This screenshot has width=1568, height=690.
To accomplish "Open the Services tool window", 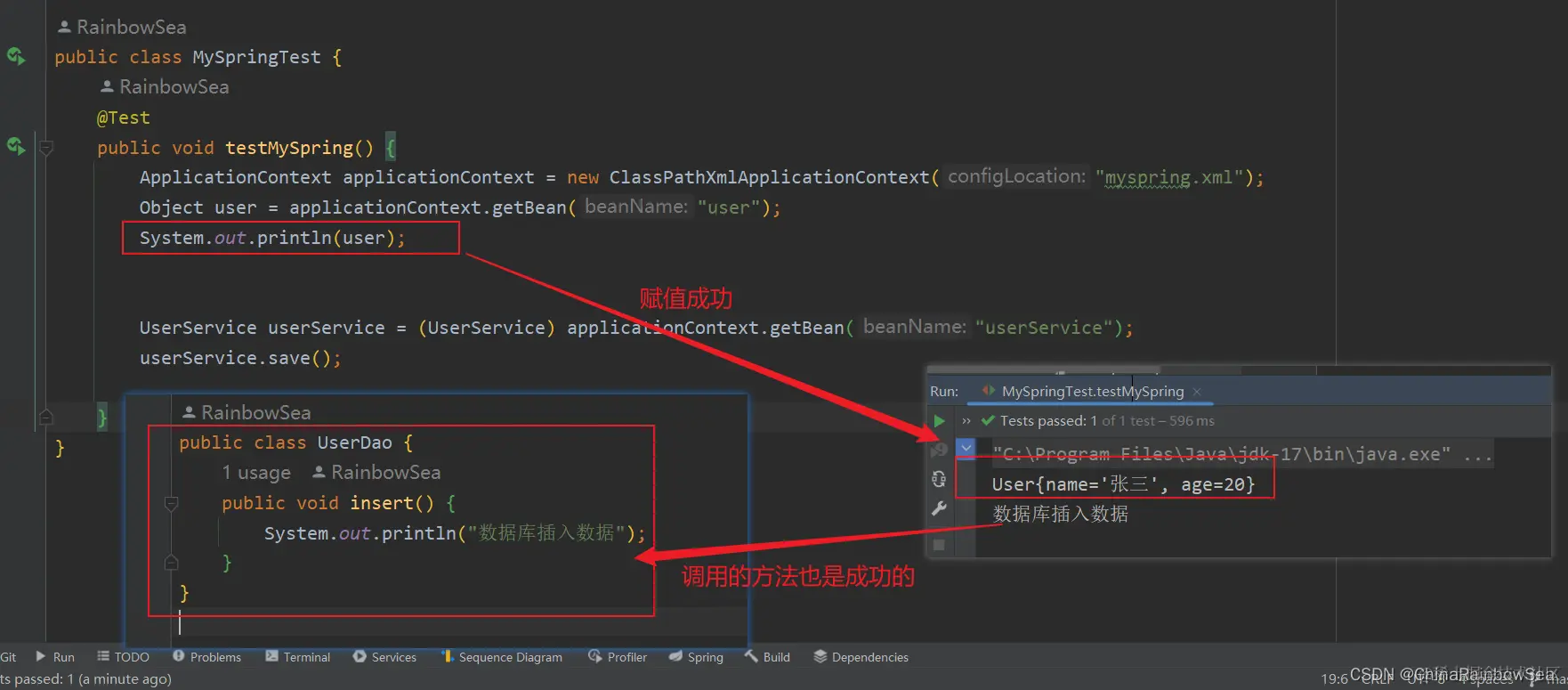I will pos(384,657).
